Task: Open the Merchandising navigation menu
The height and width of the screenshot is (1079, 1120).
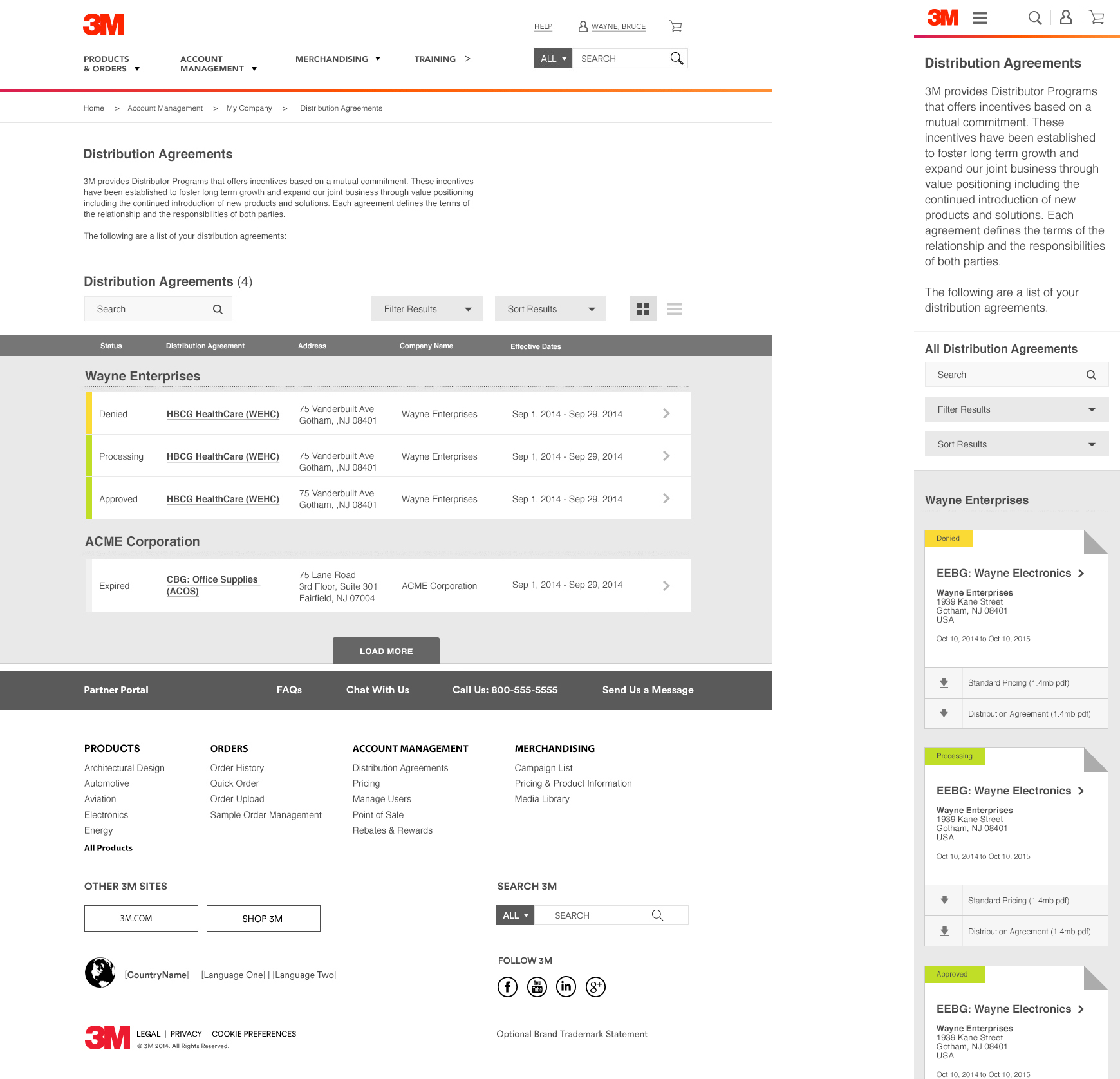Action: pos(337,59)
